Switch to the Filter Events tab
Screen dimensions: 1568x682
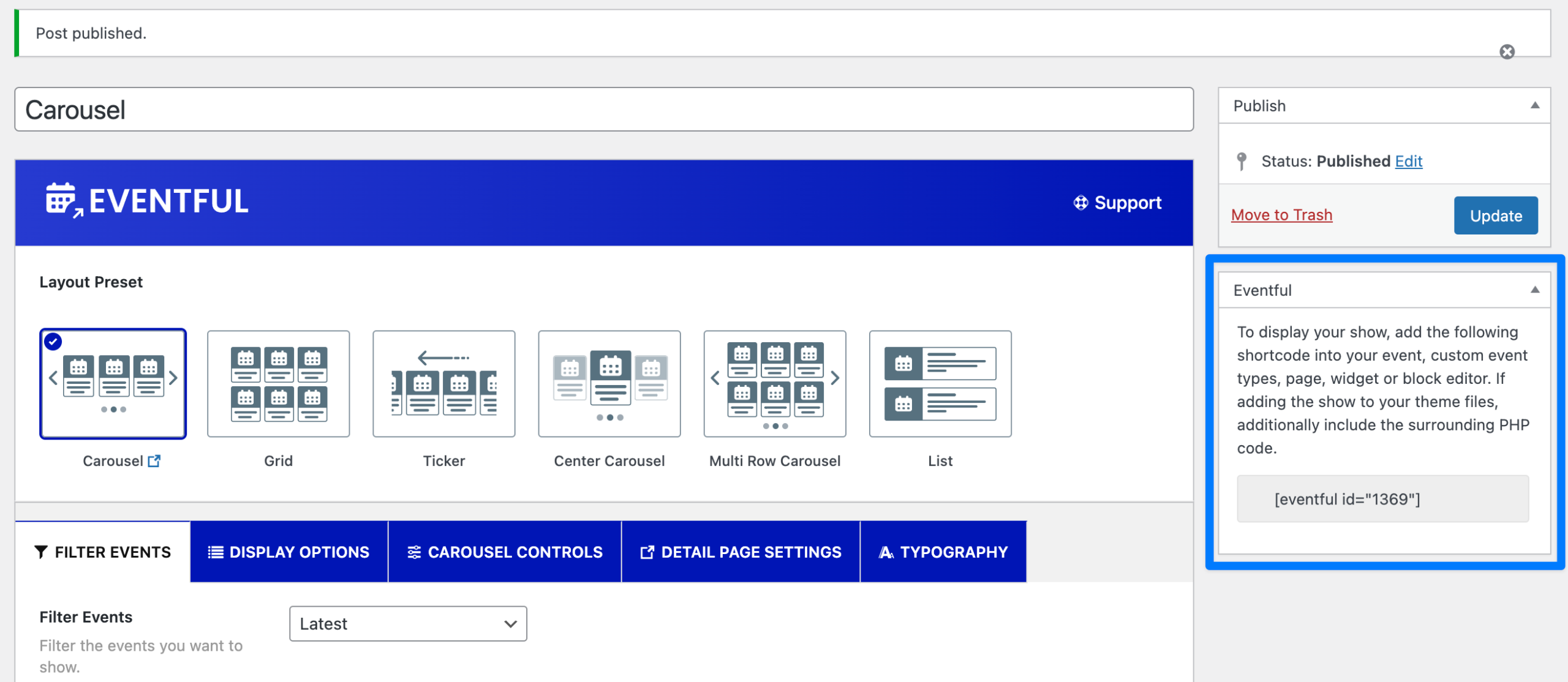(x=103, y=552)
